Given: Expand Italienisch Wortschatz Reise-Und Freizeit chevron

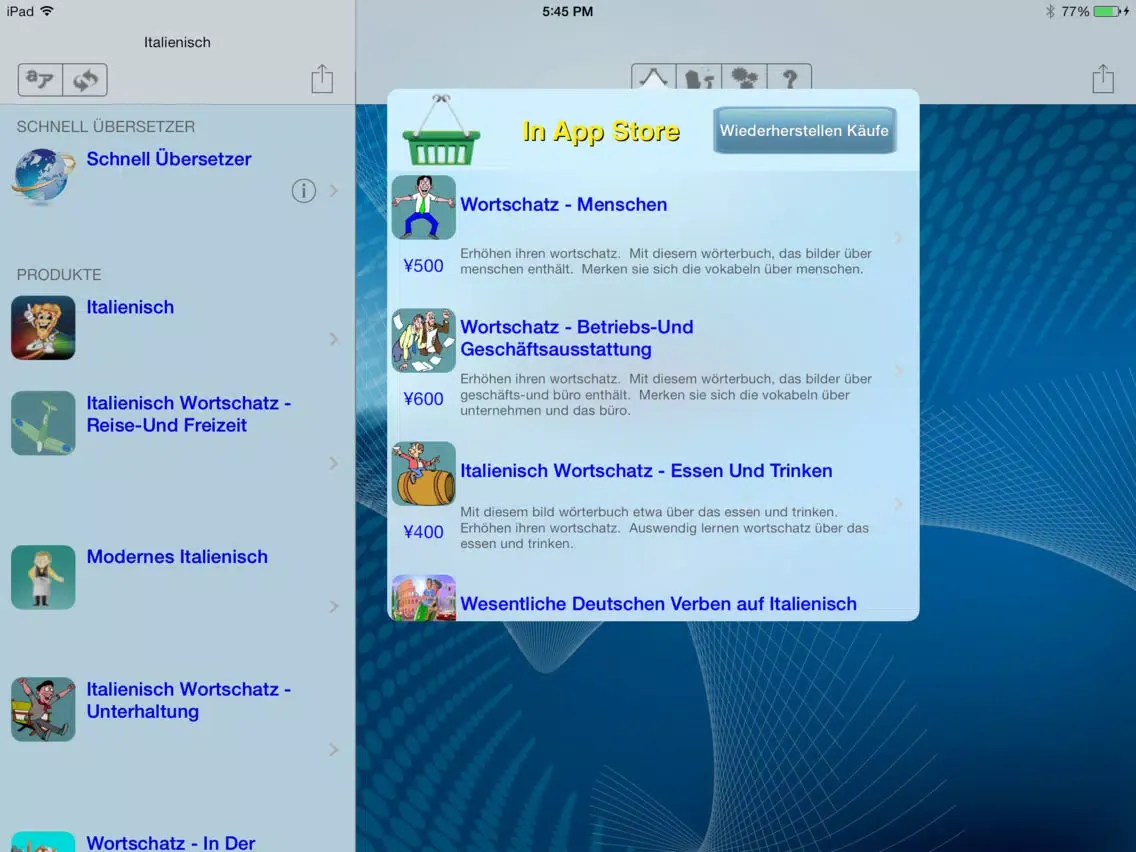Looking at the screenshot, I should [333, 463].
